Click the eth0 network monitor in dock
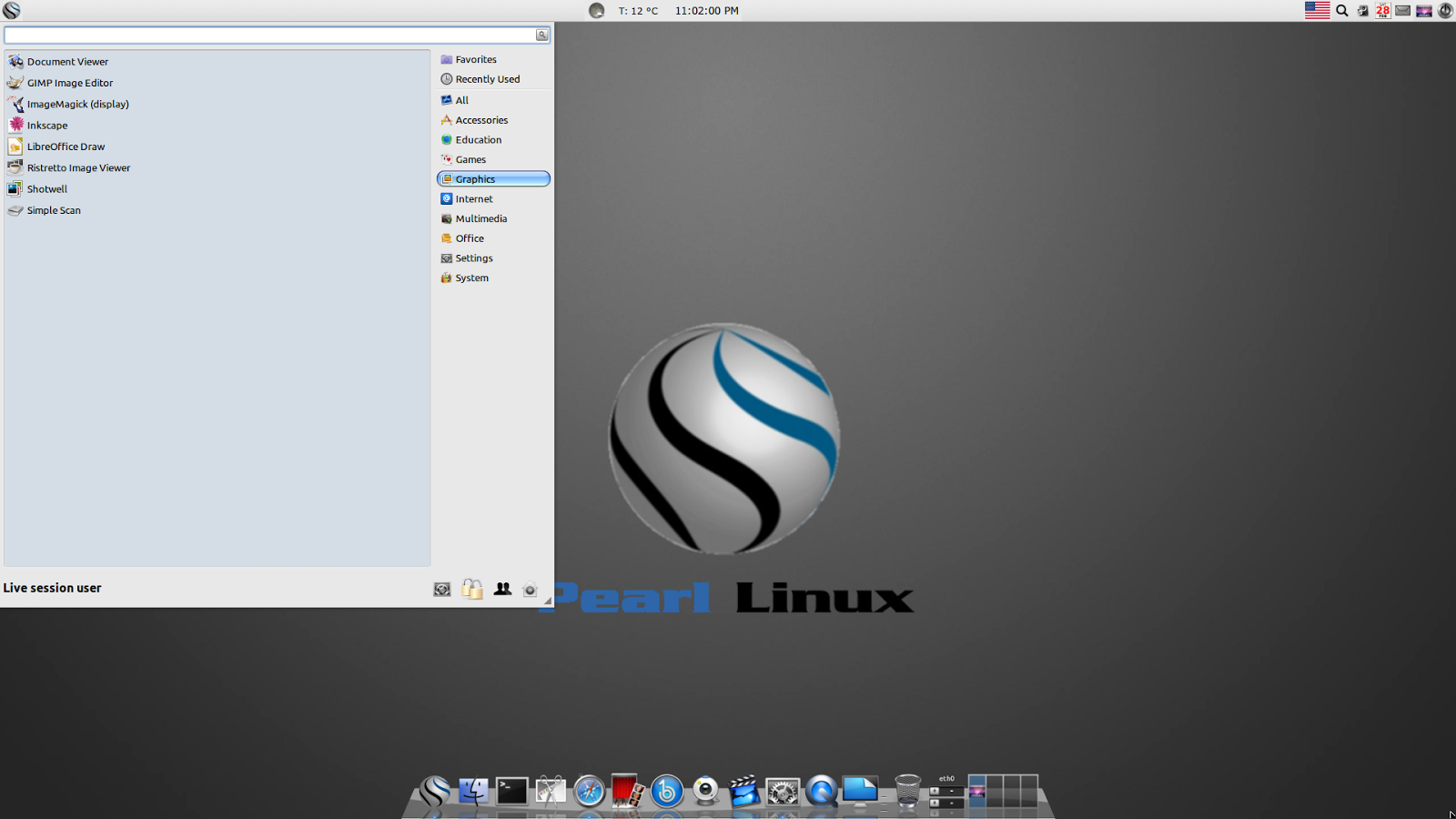 click(946, 791)
